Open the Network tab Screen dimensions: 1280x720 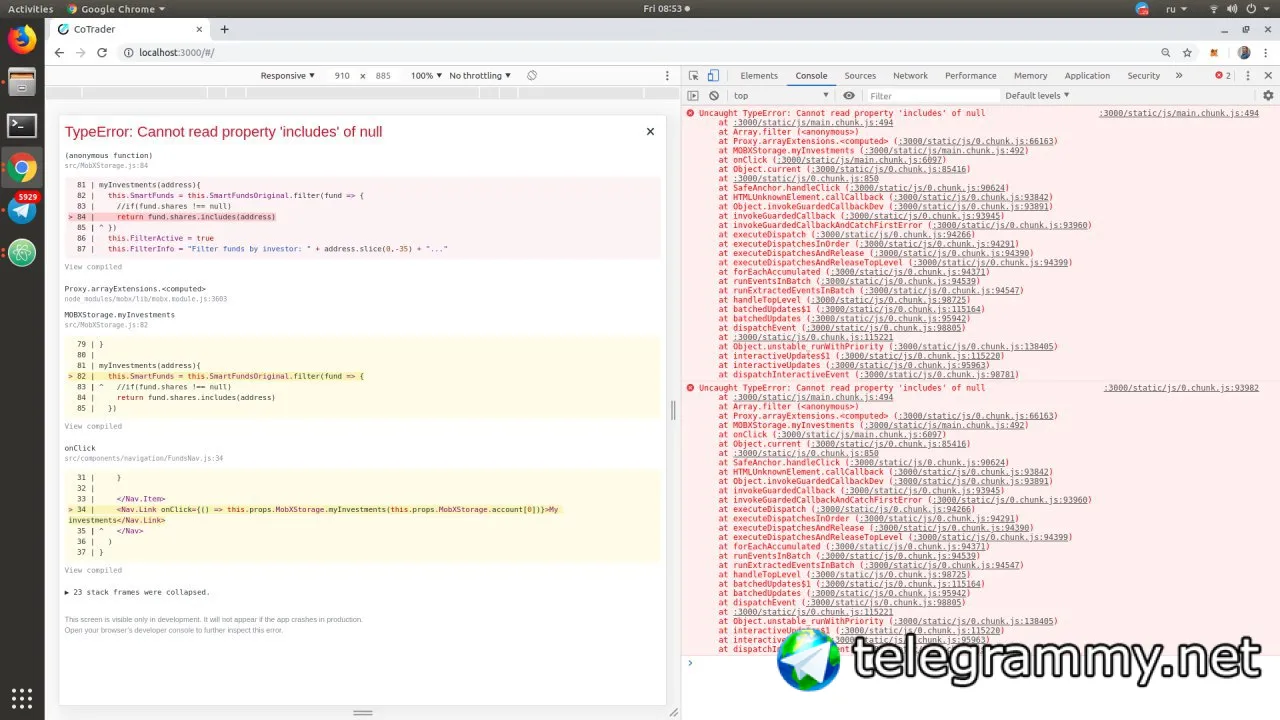(x=910, y=76)
